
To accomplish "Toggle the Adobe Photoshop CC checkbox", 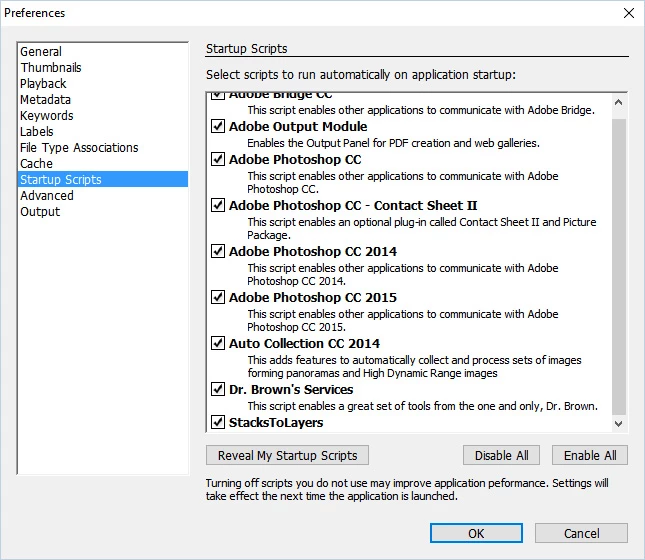I will [x=218, y=159].
